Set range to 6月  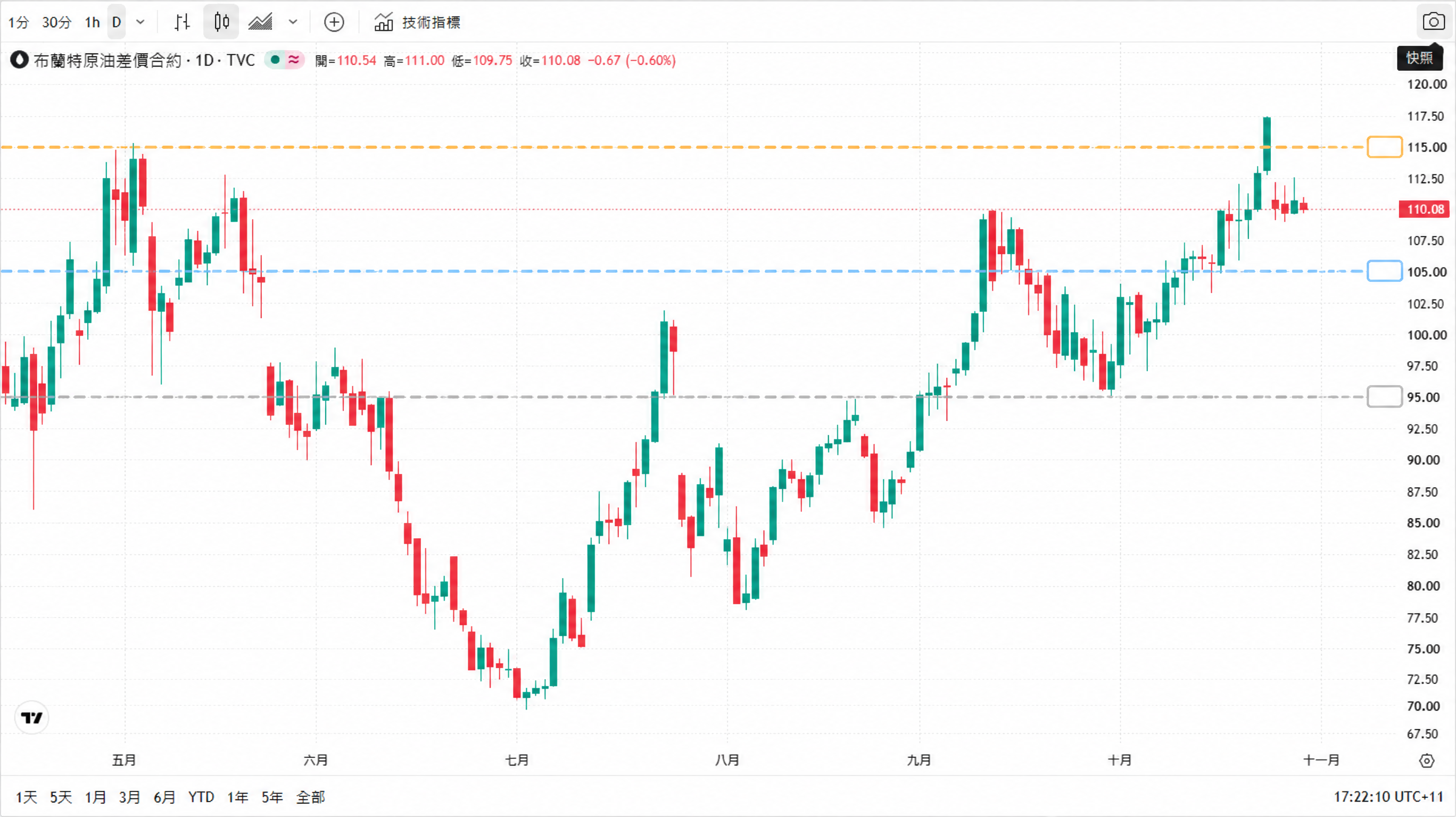pyautogui.click(x=164, y=797)
